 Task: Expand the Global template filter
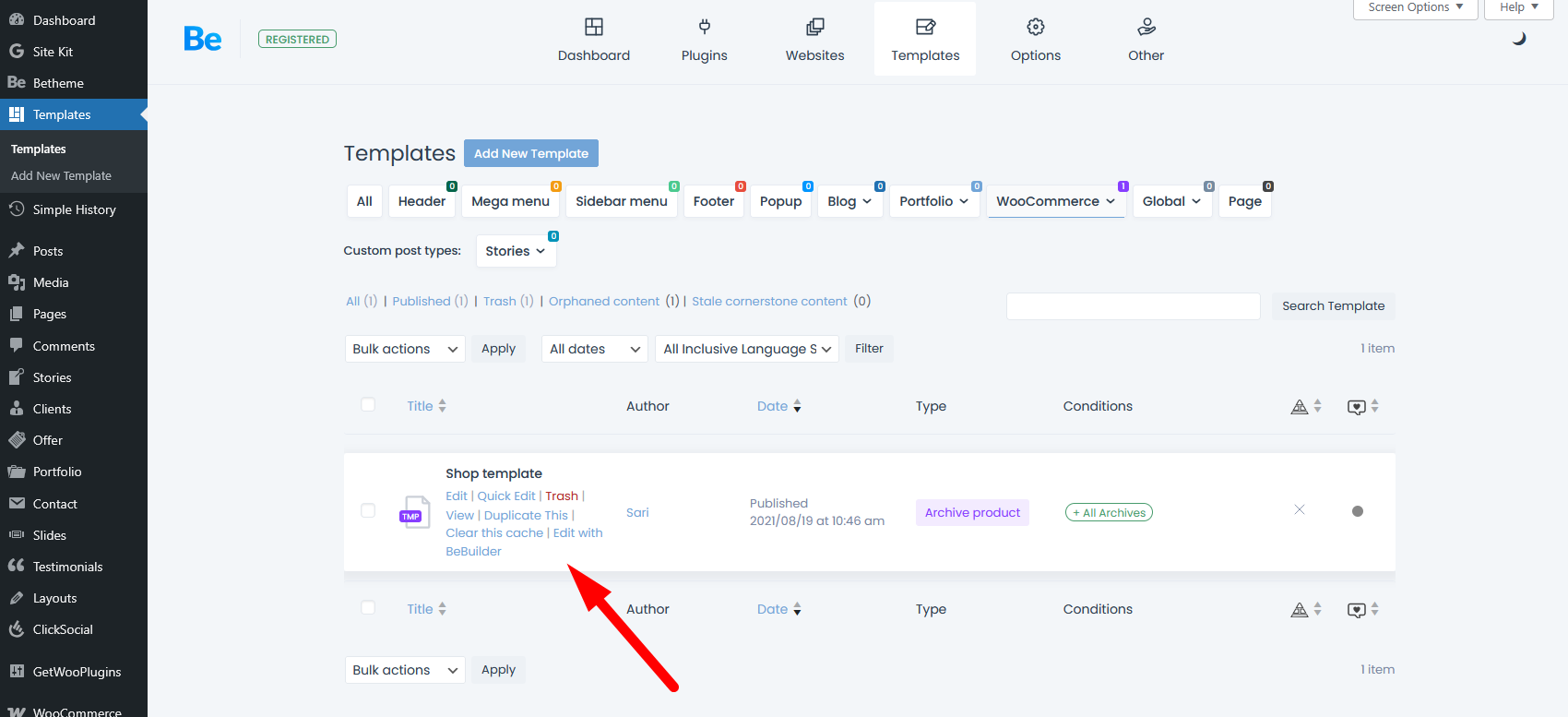click(1172, 201)
